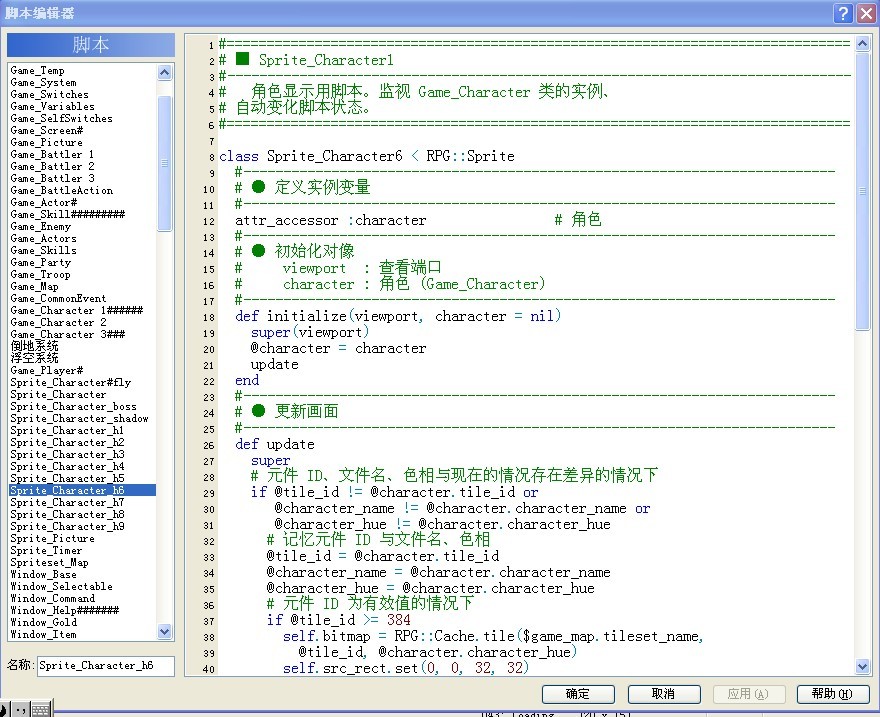Select the Game_Player# script
The image size is (880, 717).
47,370
